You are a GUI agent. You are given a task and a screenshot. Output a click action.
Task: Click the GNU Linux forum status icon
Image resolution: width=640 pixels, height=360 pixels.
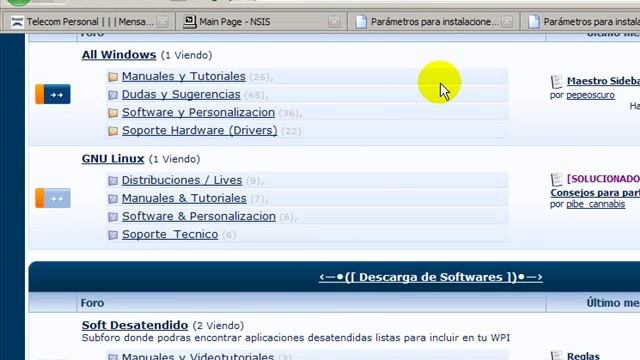pos(53,198)
